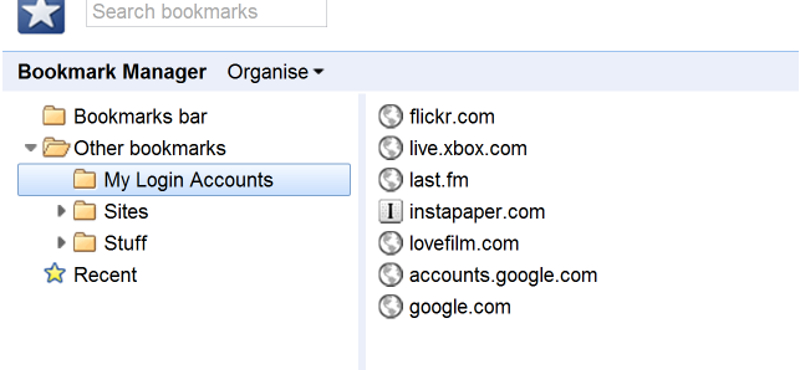
Task: Open the lovefilm.com bookmark
Action: coord(464,243)
